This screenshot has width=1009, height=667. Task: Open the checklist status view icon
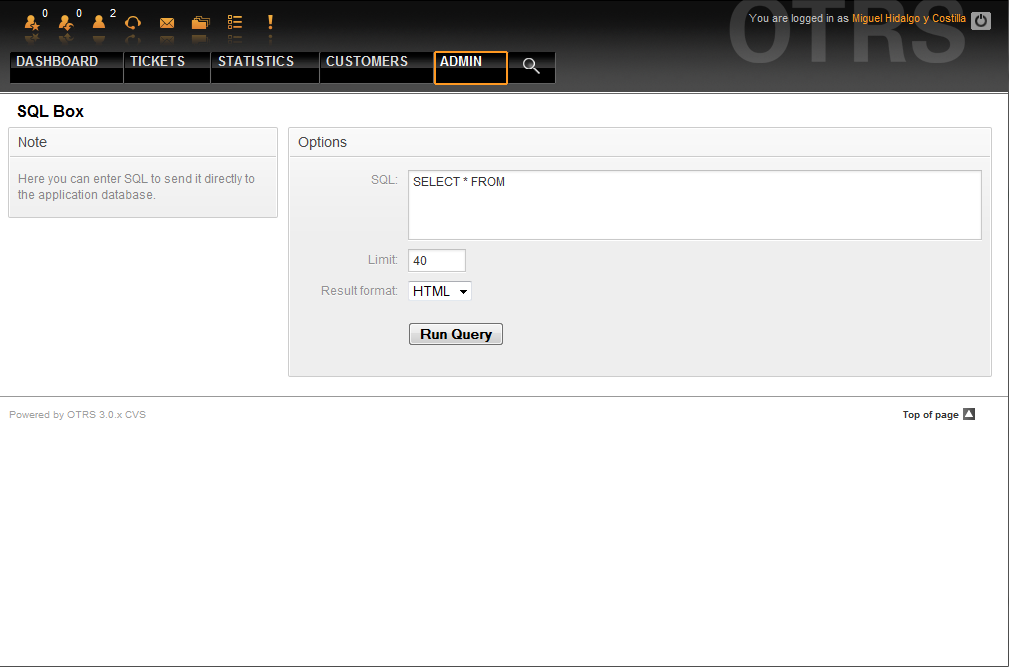235,22
